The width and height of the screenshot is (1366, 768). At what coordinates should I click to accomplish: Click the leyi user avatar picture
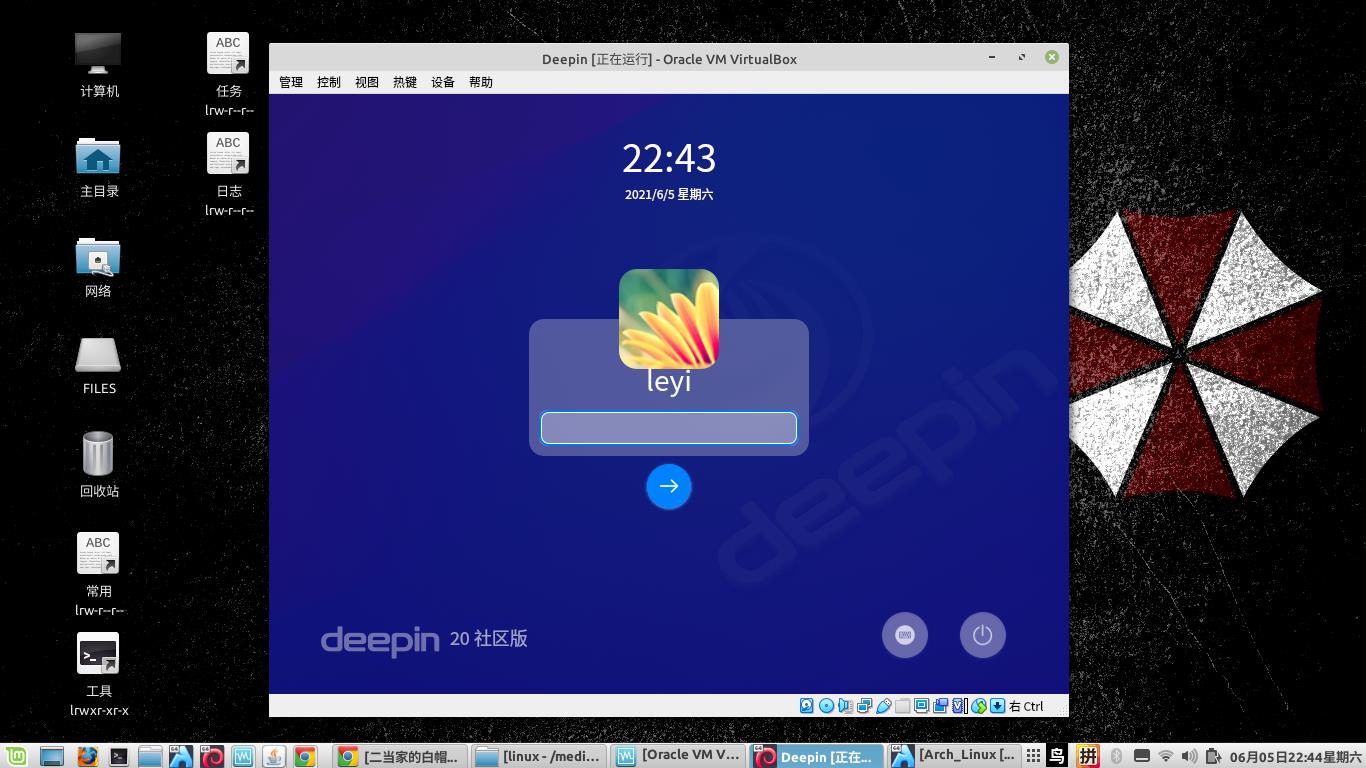click(669, 319)
